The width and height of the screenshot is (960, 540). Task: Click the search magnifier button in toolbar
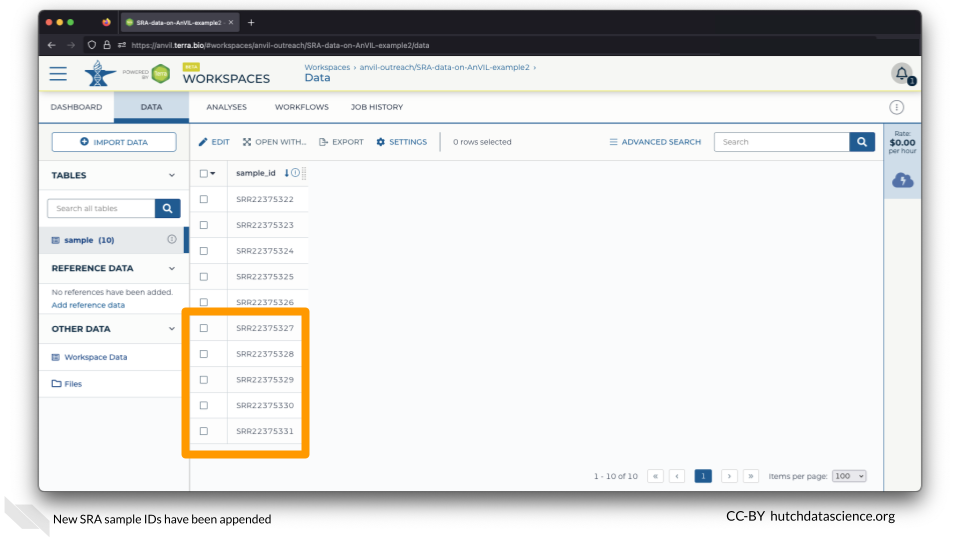point(862,142)
